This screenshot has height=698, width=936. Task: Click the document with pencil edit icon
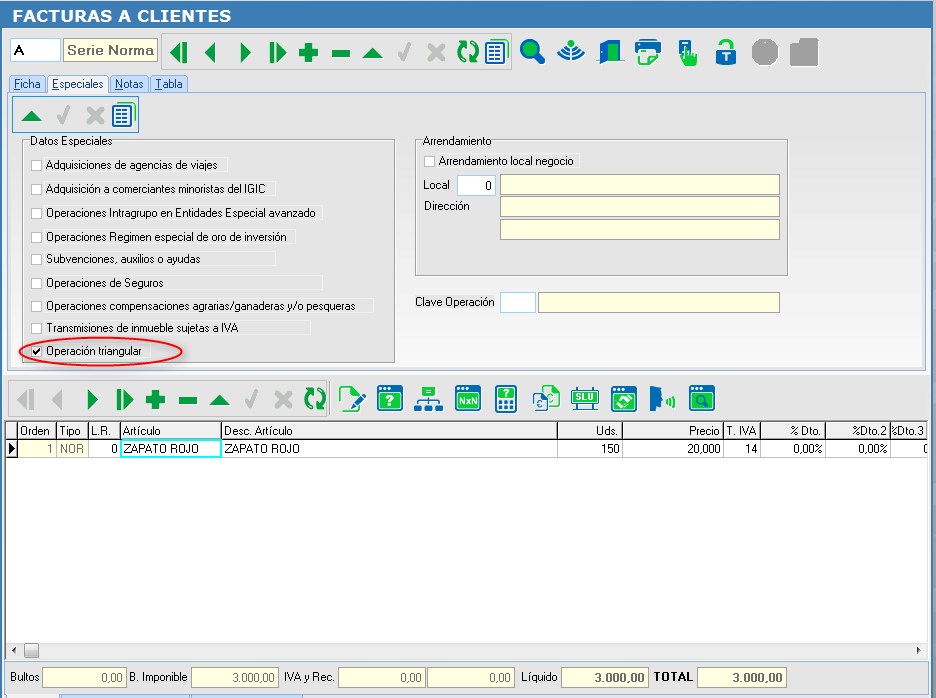(352, 399)
